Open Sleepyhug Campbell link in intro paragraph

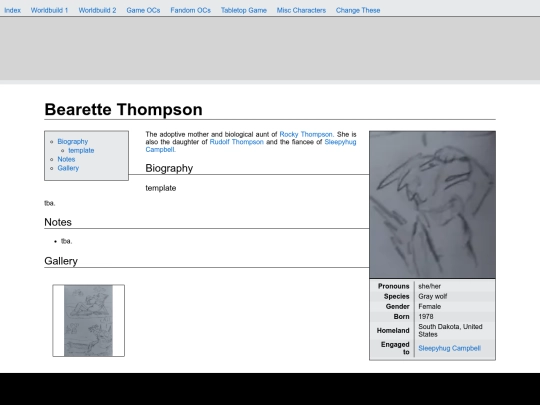coord(340,142)
